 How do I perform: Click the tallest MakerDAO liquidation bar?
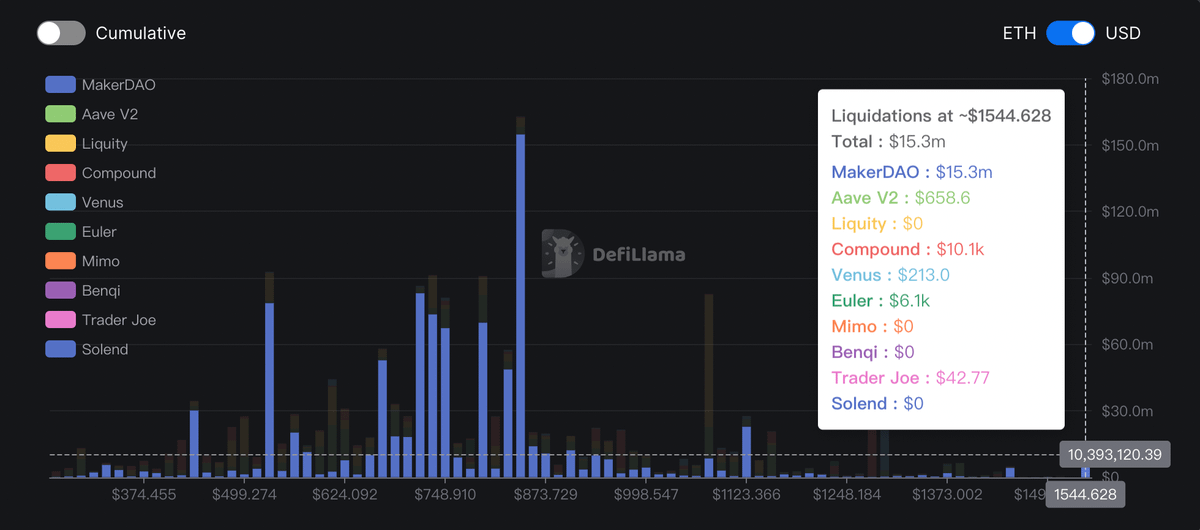520,300
